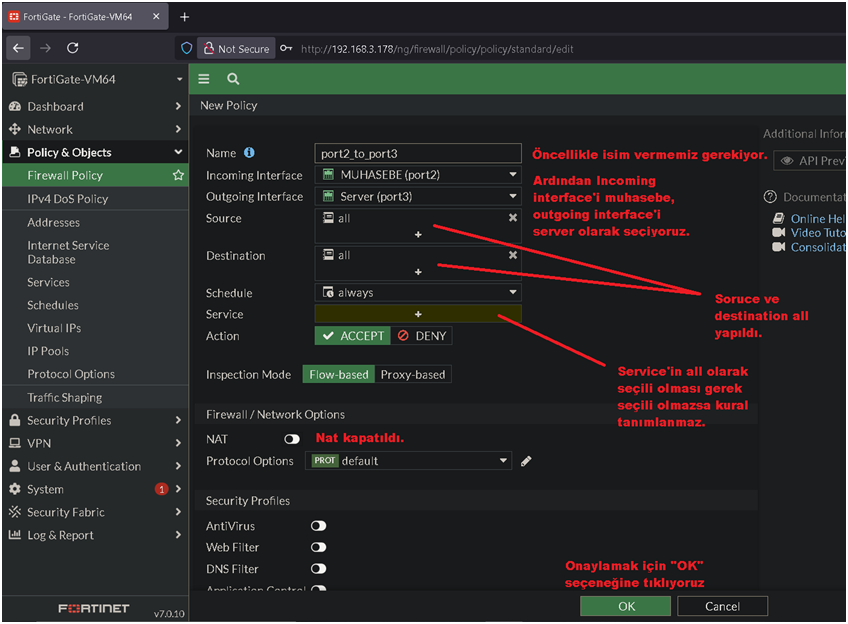Click the System notification badge showing 1

[161, 489]
